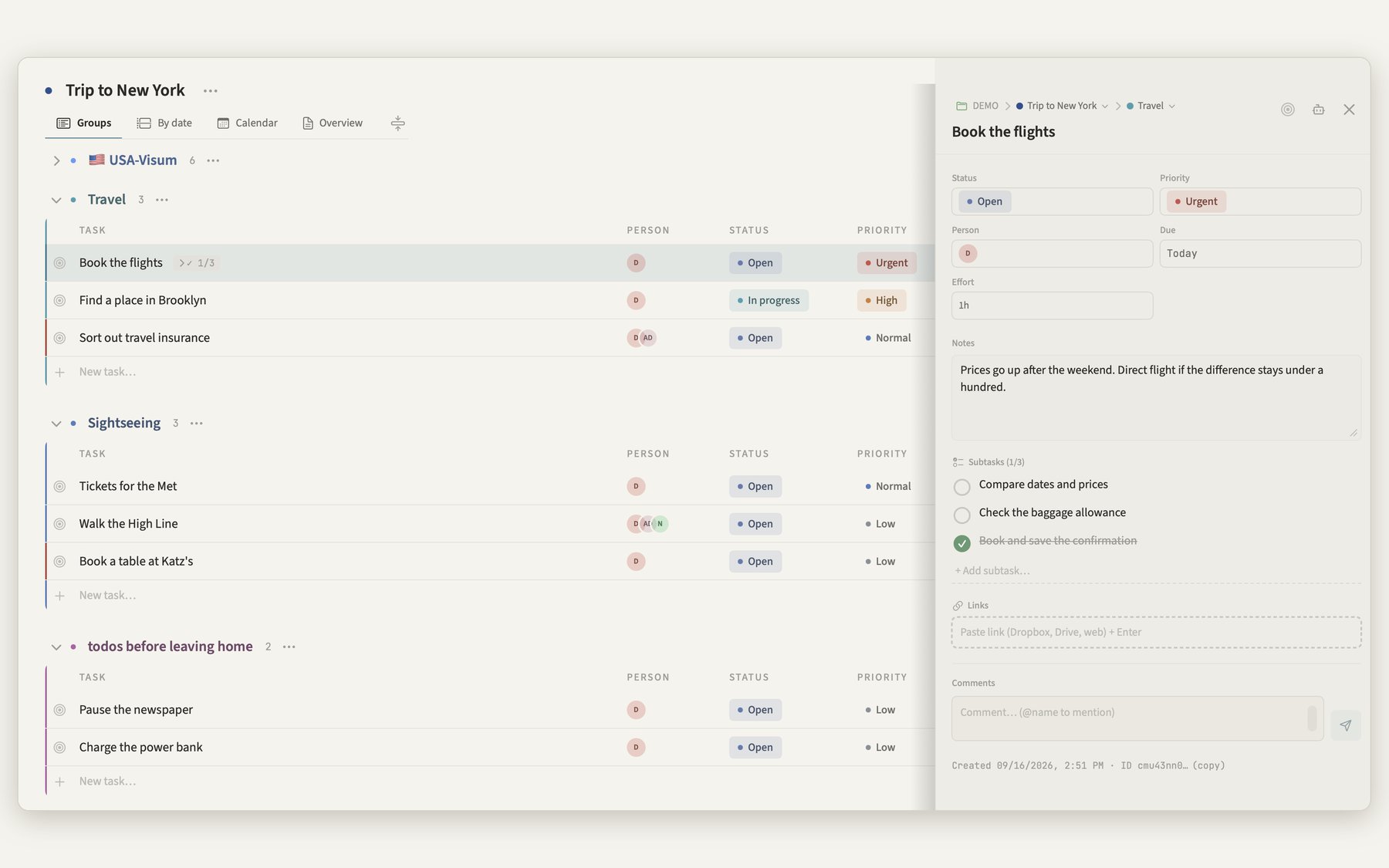Viewport: 1389px width, 868px height.
Task: Open options for todos before leaving home
Action: click(x=289, y=647)
